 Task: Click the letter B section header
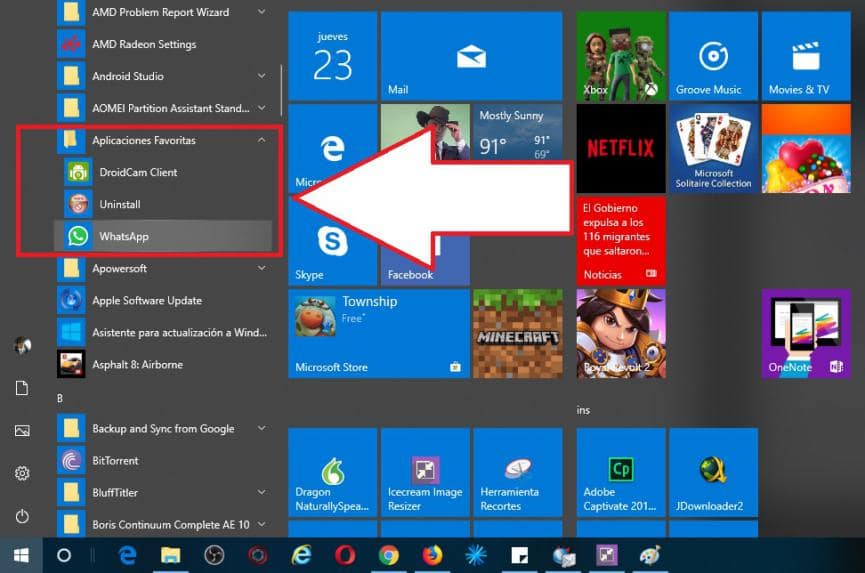[x=60, y=398]
